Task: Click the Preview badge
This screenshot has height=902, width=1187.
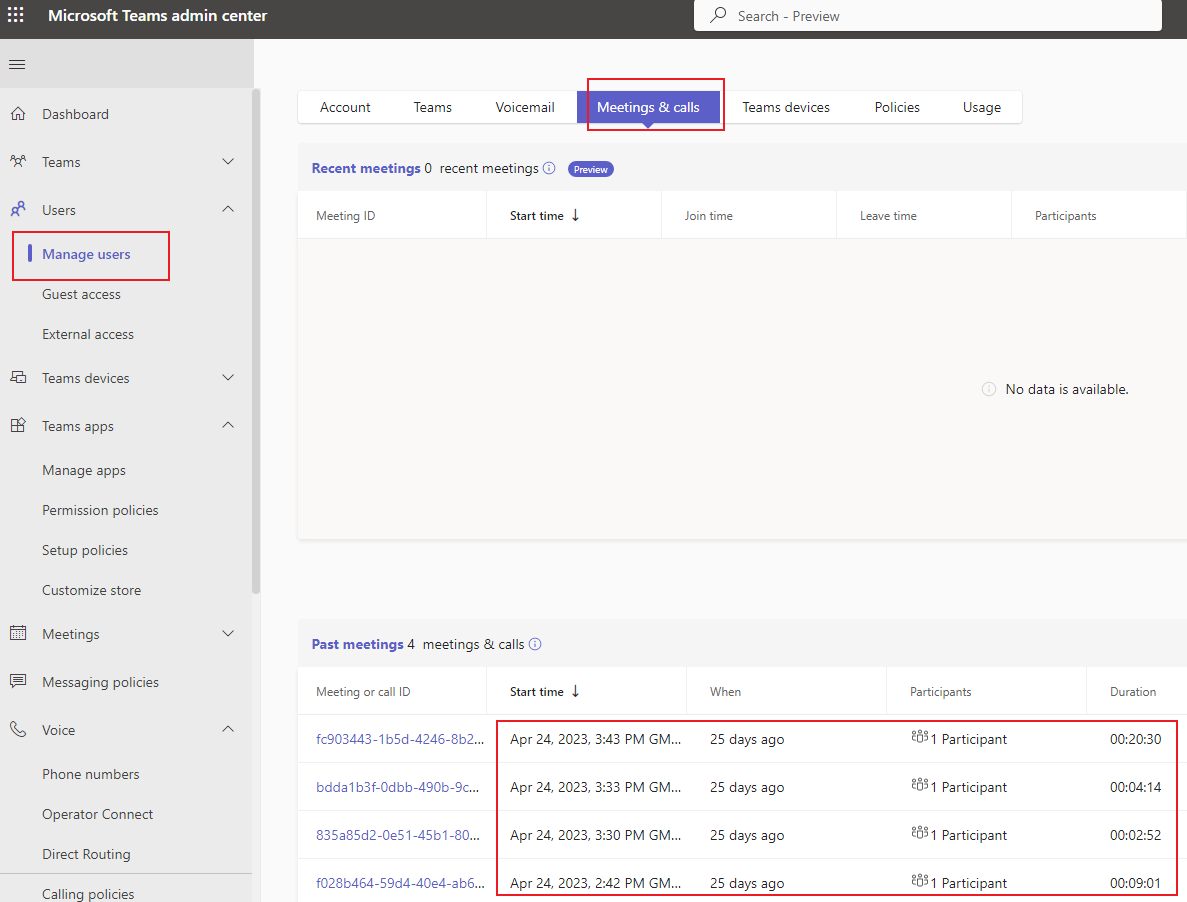Action: click(590, 170)
